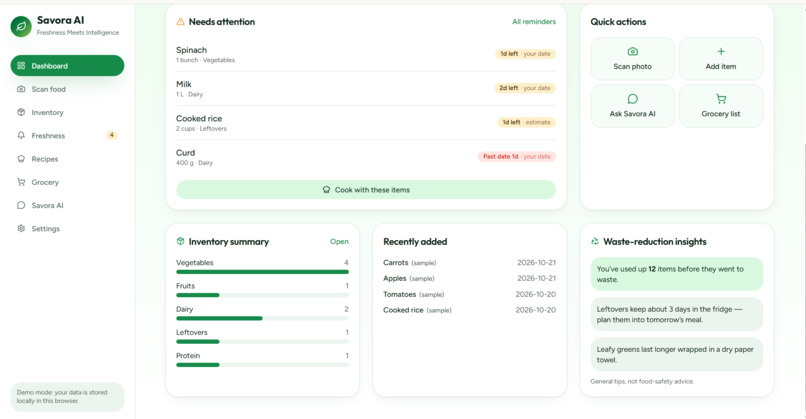The image size is (806, 419).
Task: Click Spinach's "1d left · your date" badge
Action: tap(525, 53)
